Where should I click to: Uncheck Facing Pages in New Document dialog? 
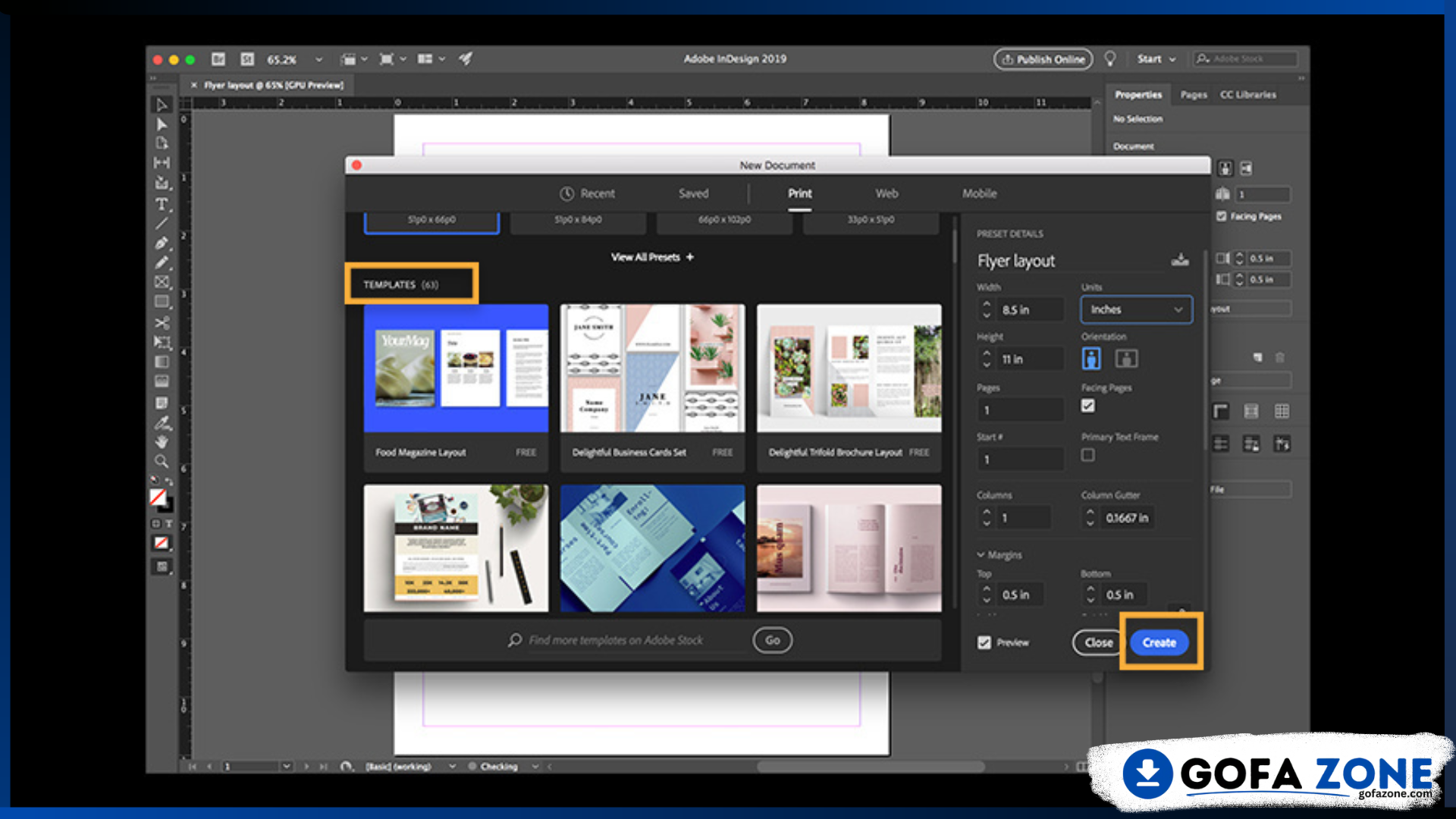coord(1088,406)
